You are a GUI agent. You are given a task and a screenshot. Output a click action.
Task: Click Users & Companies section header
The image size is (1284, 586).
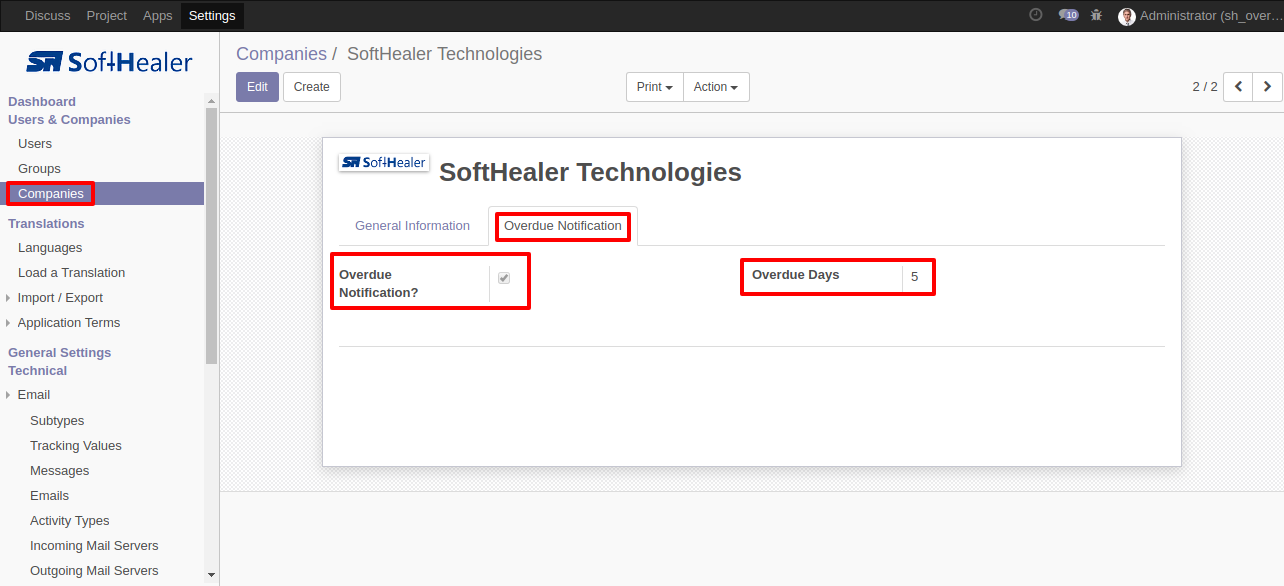pyautogui.click(x=69, y=120)
